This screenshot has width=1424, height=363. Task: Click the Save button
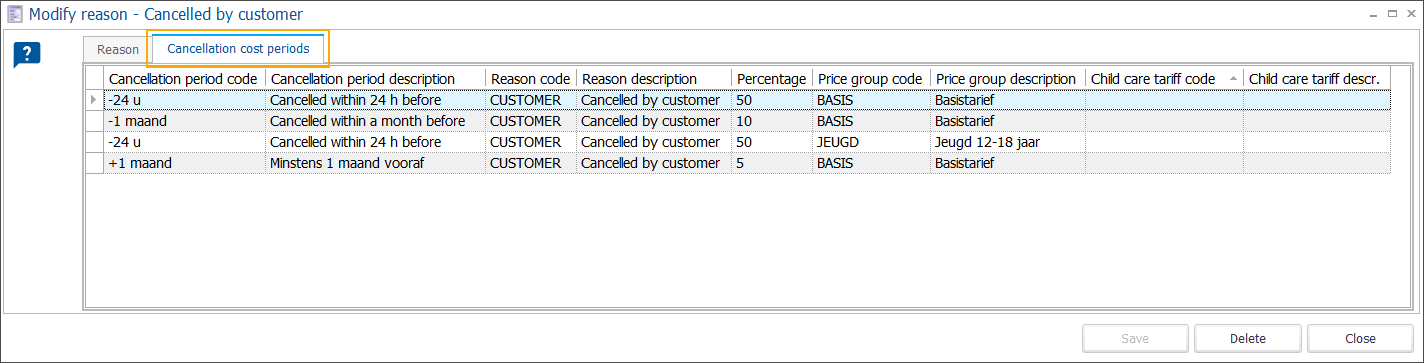click(1135, 338)
